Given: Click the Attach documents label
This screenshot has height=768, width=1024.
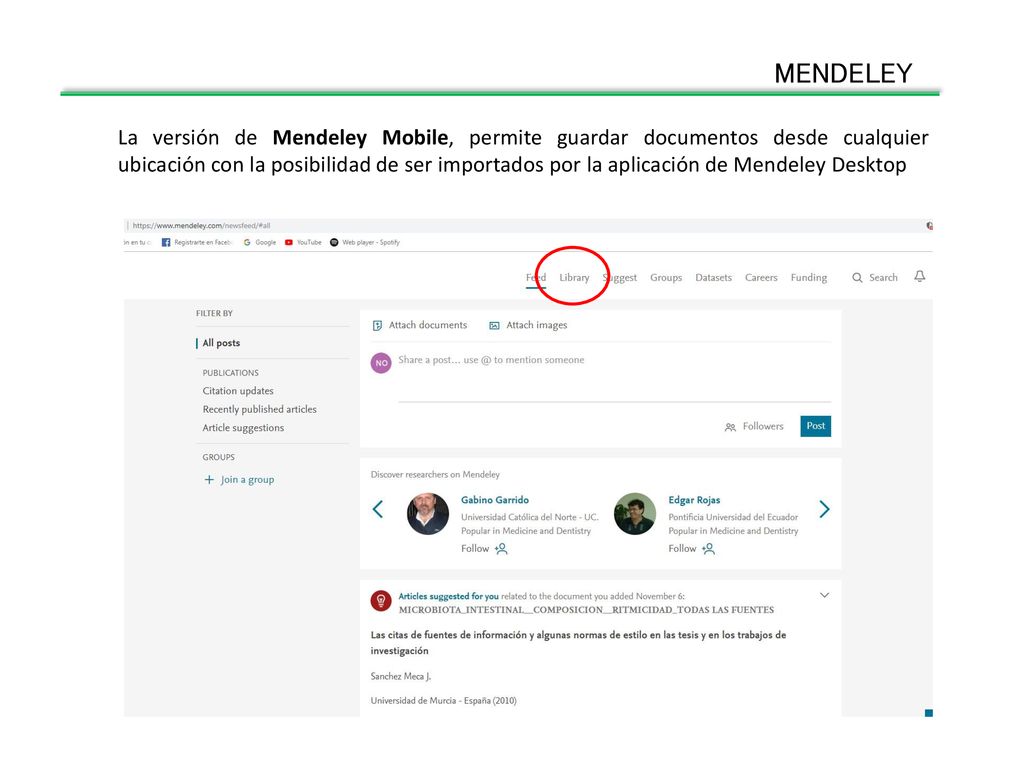Looking at the screenshot, I should click(428, 325).
